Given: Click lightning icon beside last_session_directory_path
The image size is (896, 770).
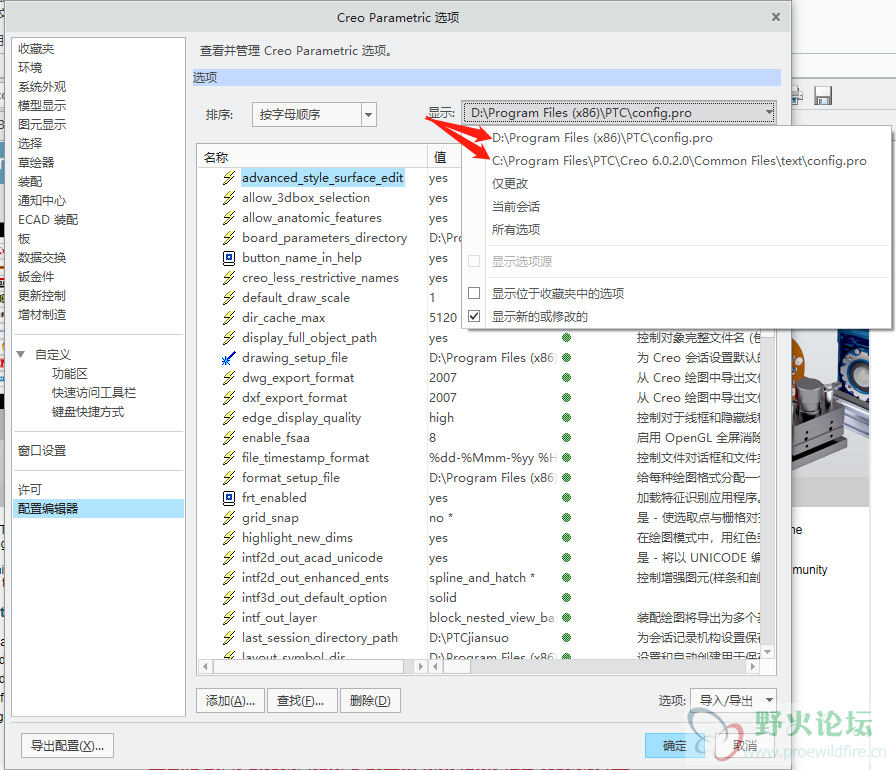Looking at the screenshot, I should [x=229, y=637].
